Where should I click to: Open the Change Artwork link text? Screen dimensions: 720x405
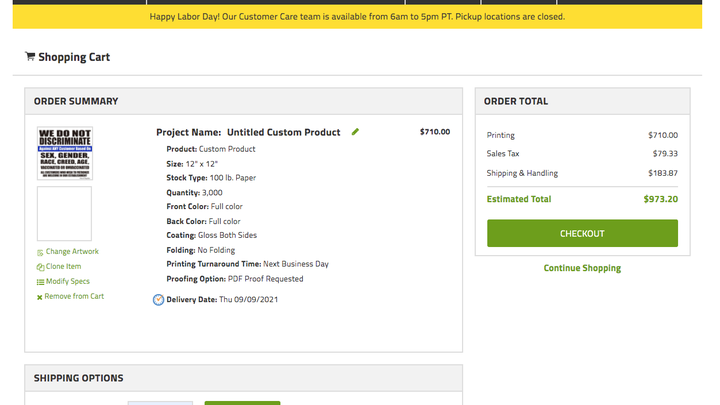72,251
